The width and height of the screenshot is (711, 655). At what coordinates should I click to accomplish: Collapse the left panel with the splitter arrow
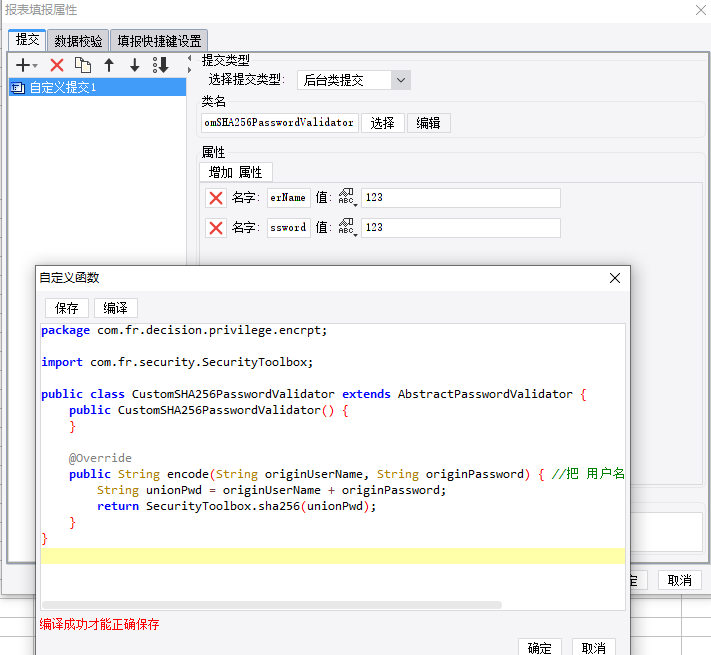point(190,58)
